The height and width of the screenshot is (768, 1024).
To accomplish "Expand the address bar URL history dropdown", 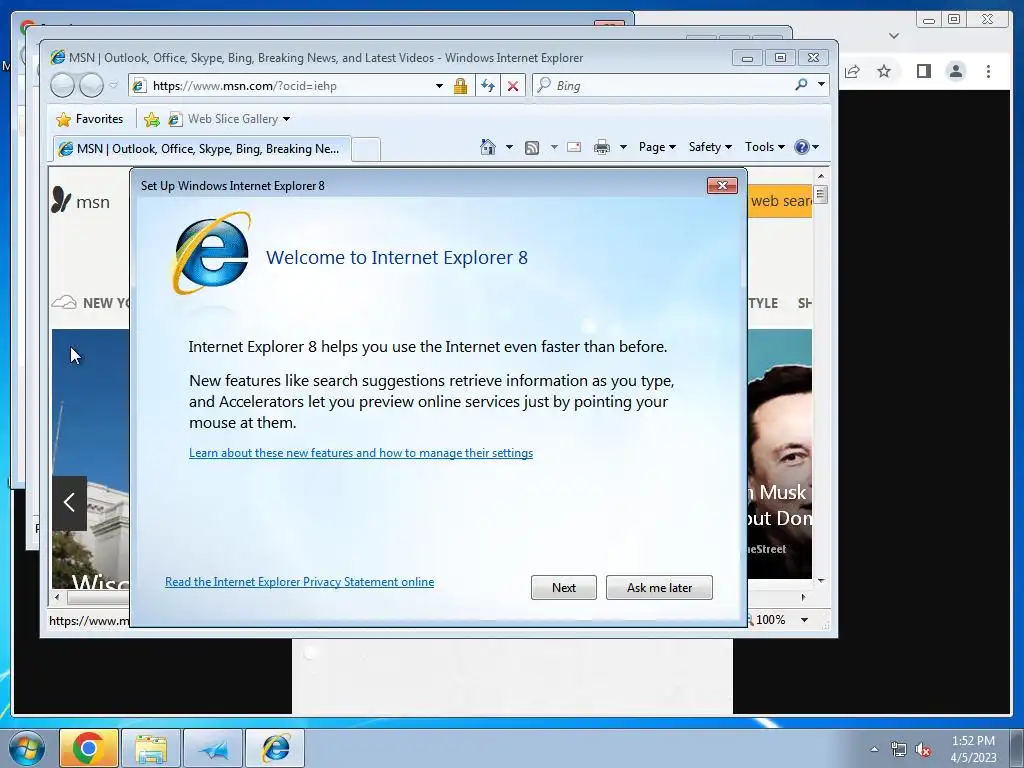I will pyautogui.click(x=440, y=86).
